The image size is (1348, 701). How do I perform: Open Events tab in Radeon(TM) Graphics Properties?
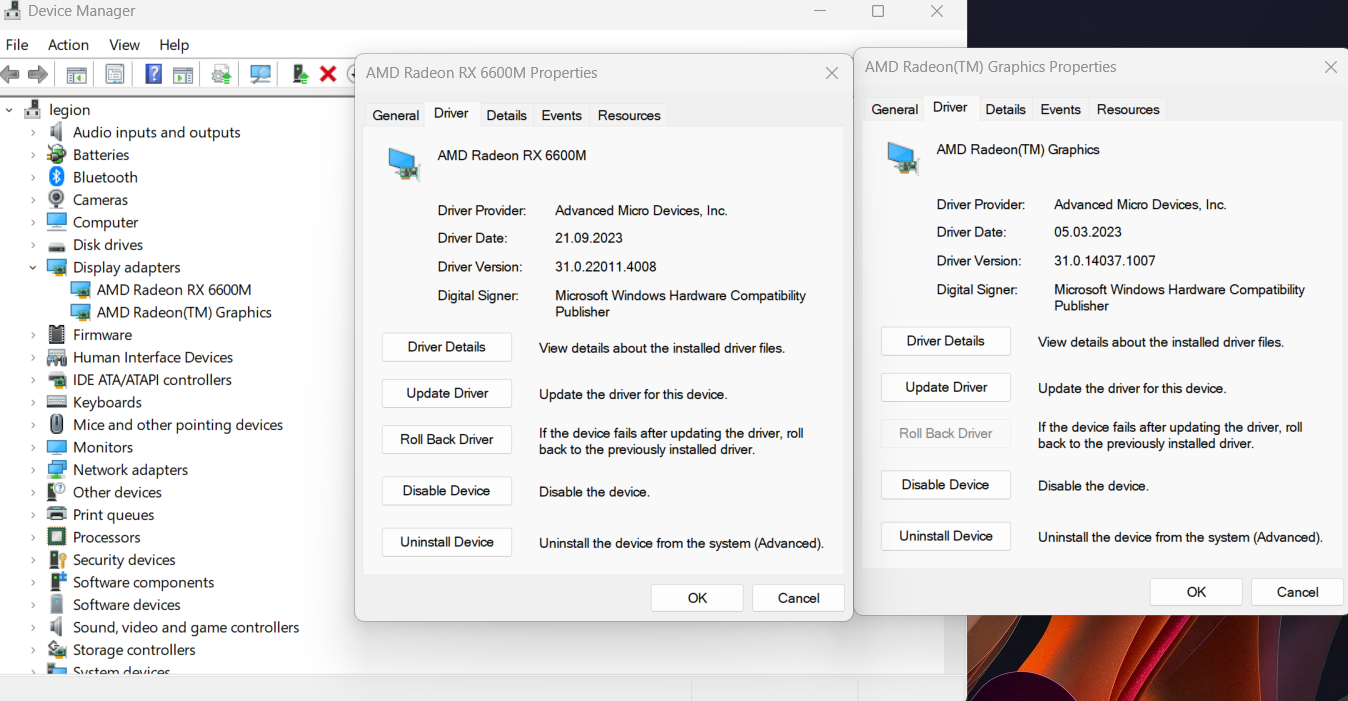tap(1060, 109)
